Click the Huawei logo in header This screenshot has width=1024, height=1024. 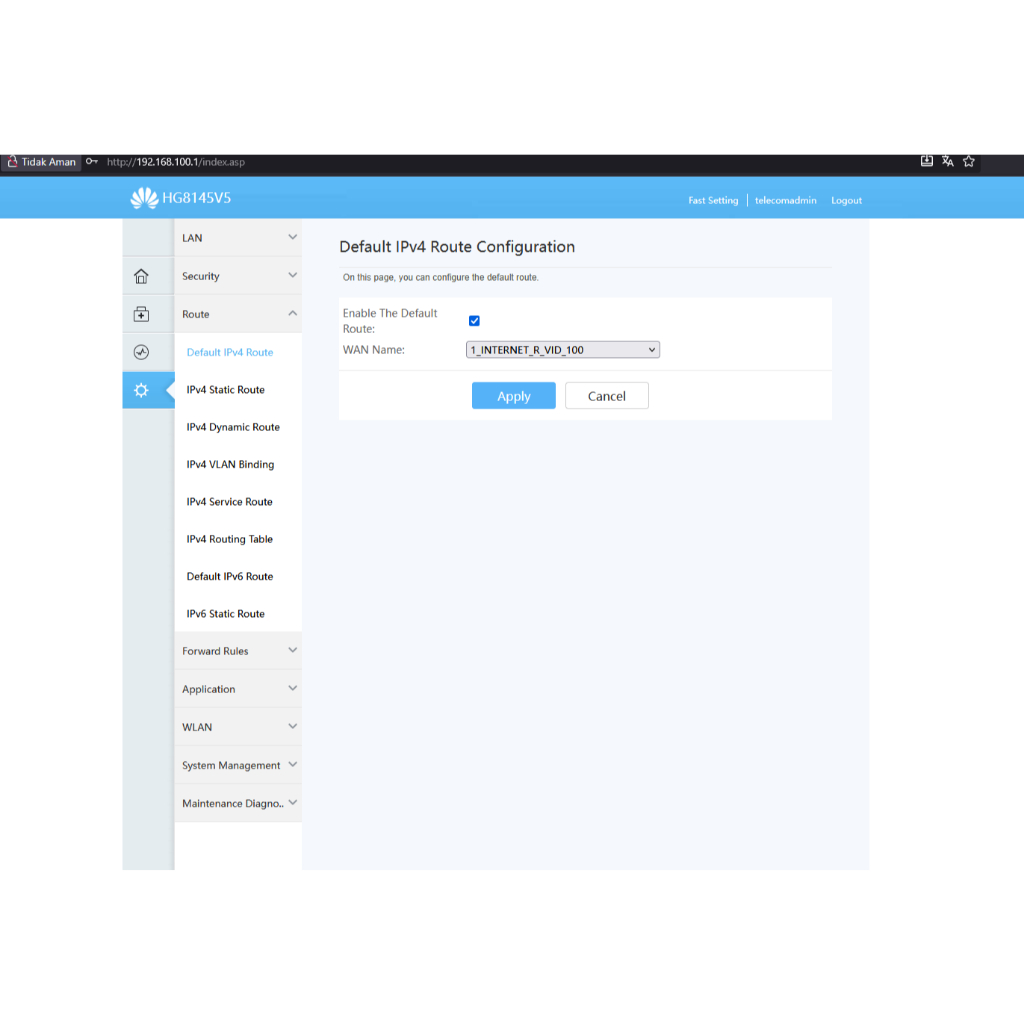point(144,199)
